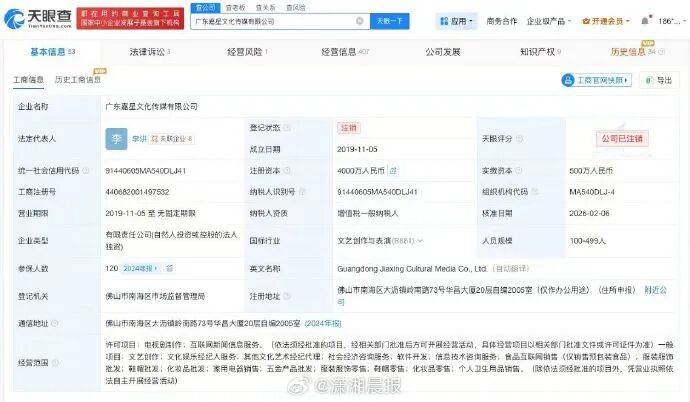Viewport: 690px width, 402px height.
Task: Click the help icon beside 注册资本
Action: [287, 170]
